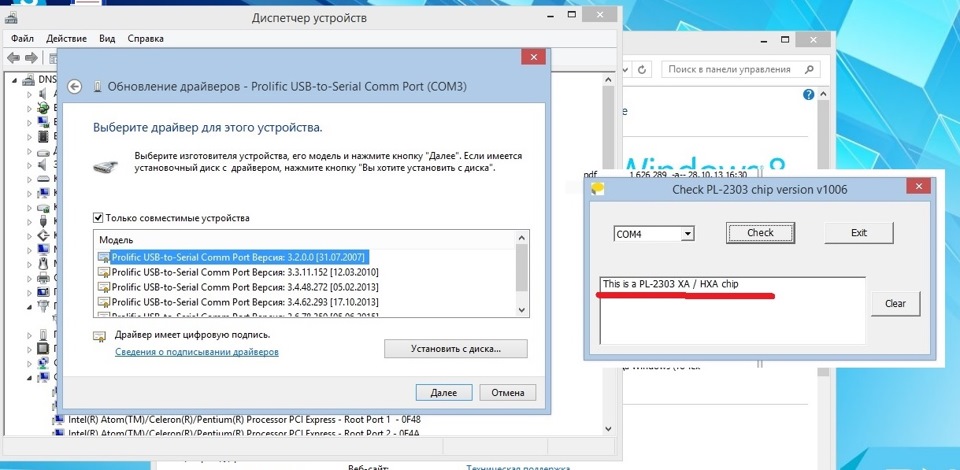Viewport: 960px width, 470px height.
Task: Click the digital signature certificate icon
Action: pos(99,336)
